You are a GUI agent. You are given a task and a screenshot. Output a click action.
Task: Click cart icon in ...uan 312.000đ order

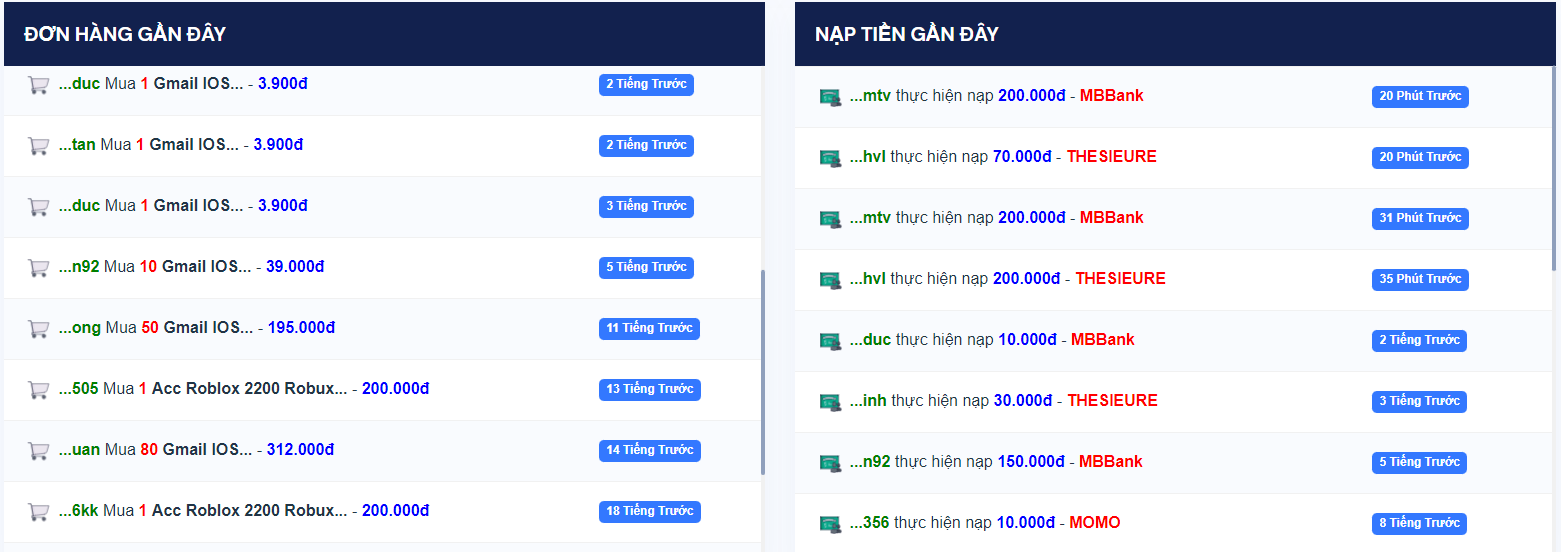click(38, 451)
